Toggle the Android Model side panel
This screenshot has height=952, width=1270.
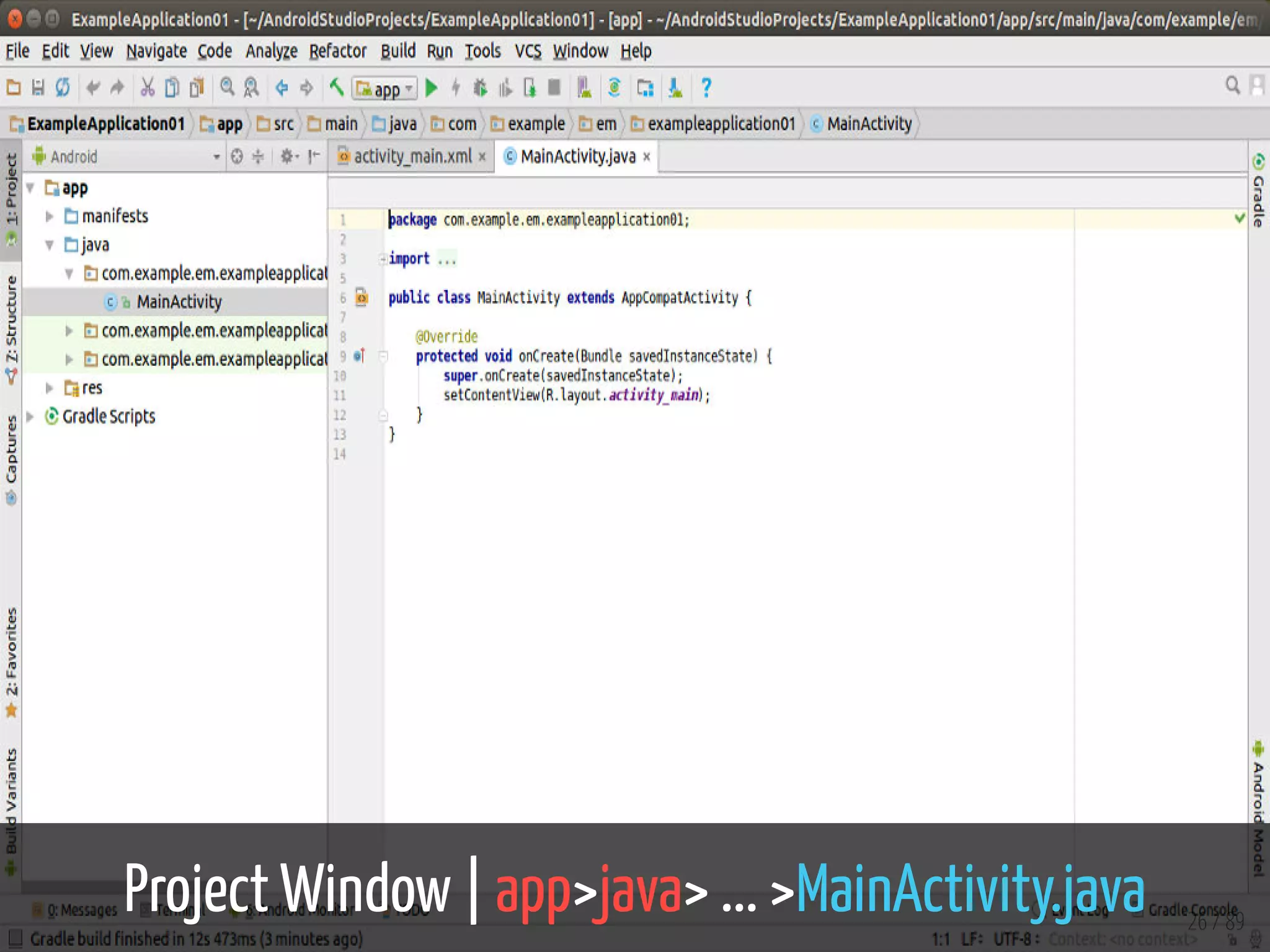tap(1258, 807)
